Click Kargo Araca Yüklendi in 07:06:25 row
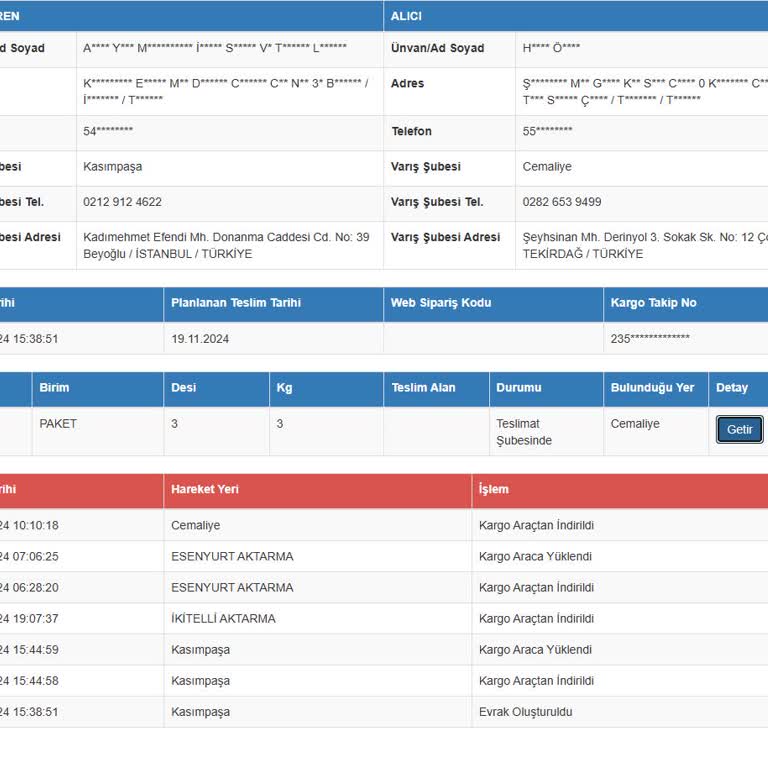Viewport: 768px width, 768px height. (535, 556)
